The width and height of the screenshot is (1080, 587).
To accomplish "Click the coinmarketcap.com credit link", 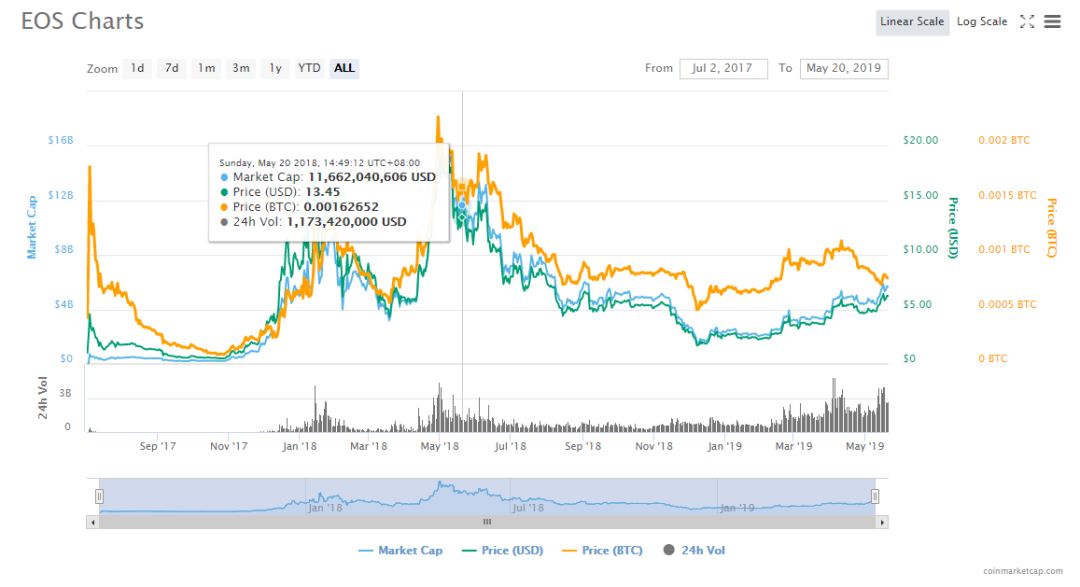I will point(1023,571).
